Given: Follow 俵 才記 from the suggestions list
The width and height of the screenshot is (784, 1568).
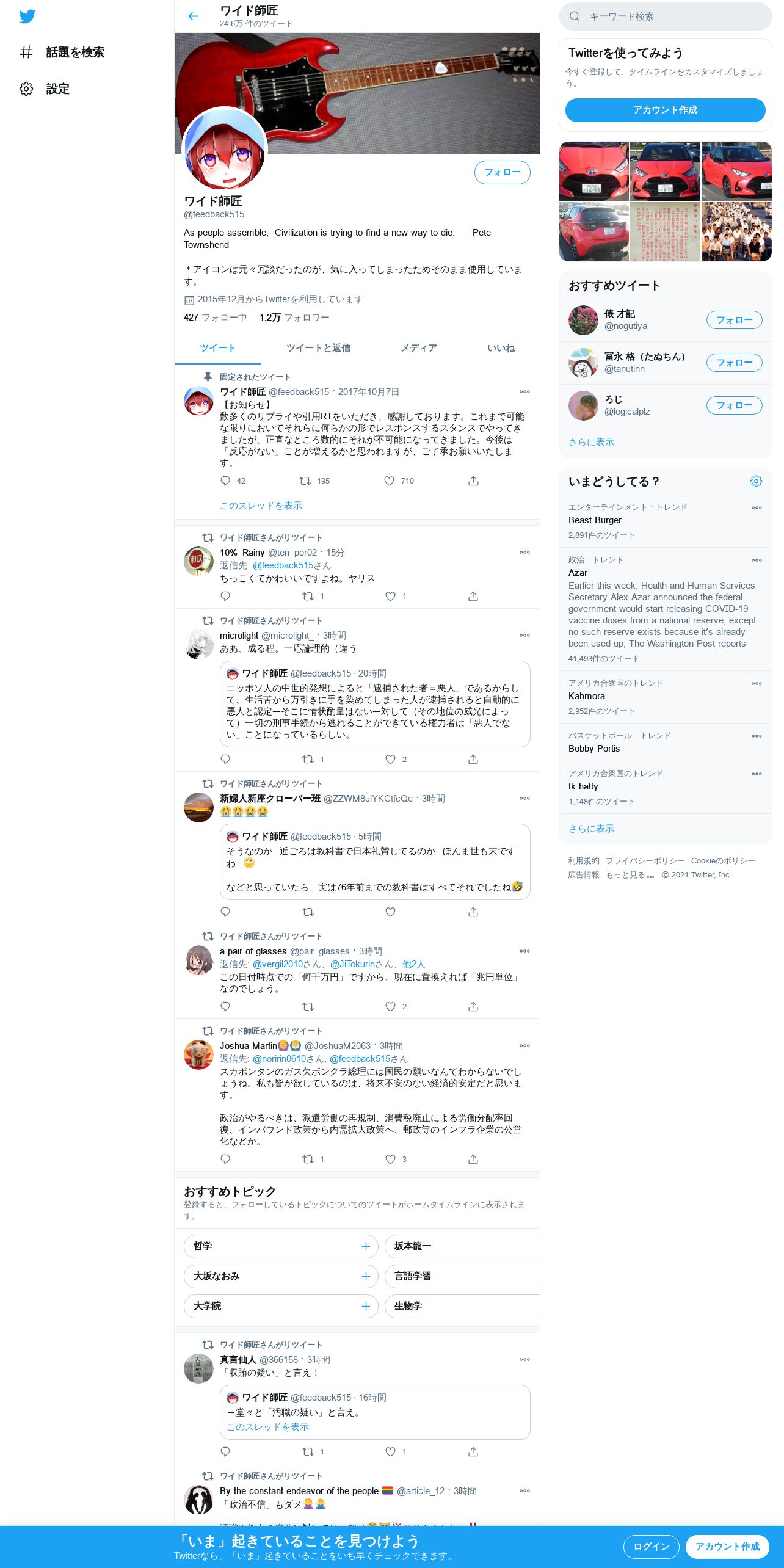Looking at the screenshot, I should pos(735,320).
